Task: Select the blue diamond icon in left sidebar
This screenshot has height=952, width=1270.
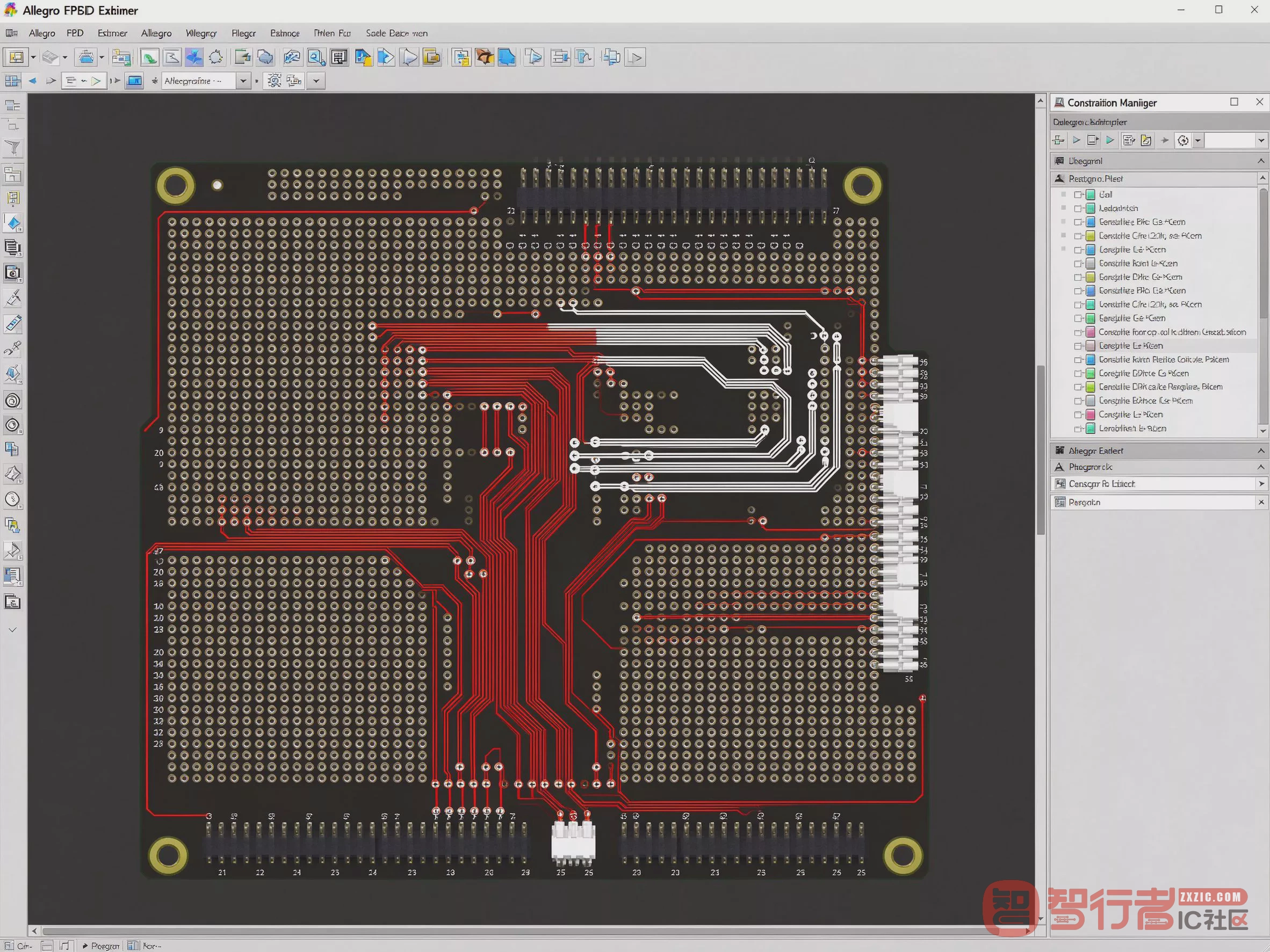Action: coord(13,223)
